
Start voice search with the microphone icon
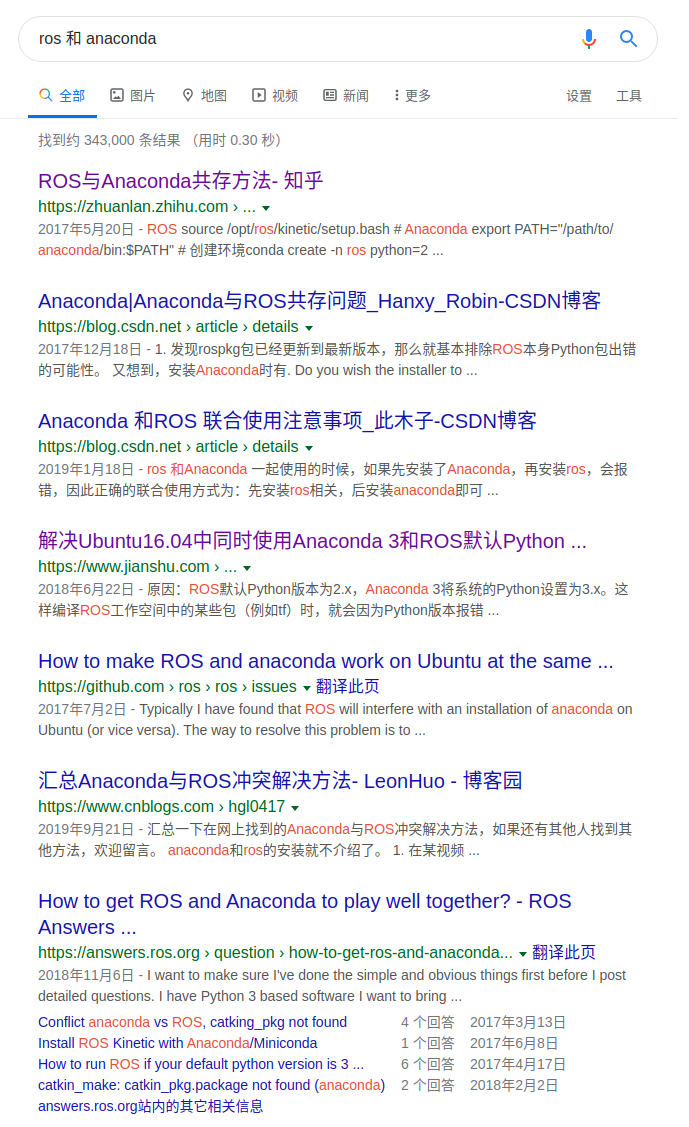(588, 39)
